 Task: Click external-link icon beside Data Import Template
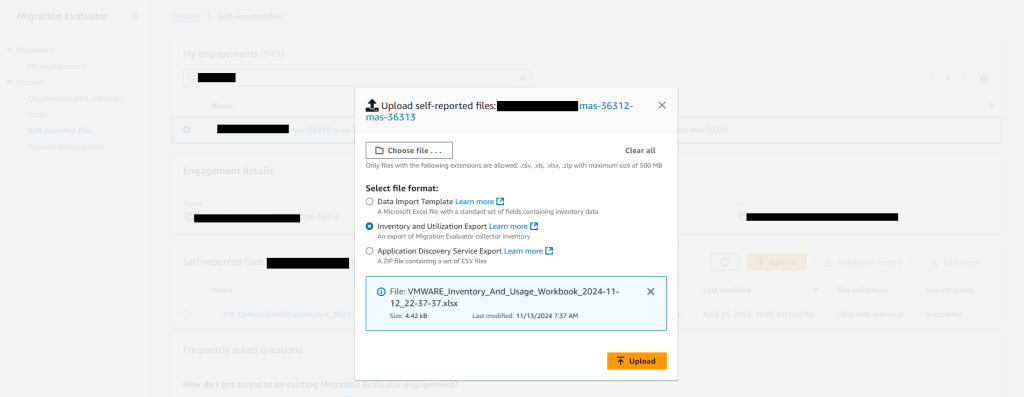[x=500, y=202]
